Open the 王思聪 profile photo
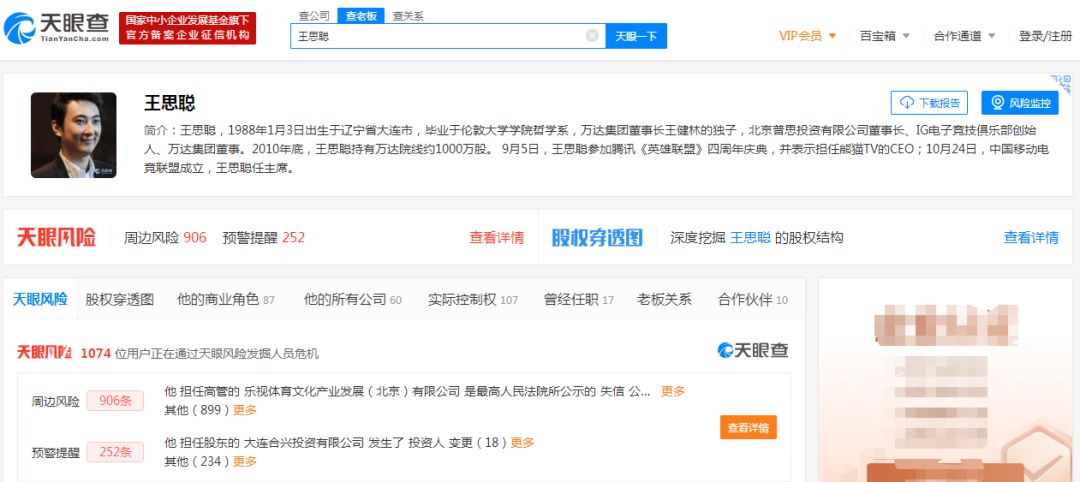Viewport: 1080px width, 482px height. [x=74, y=135]
